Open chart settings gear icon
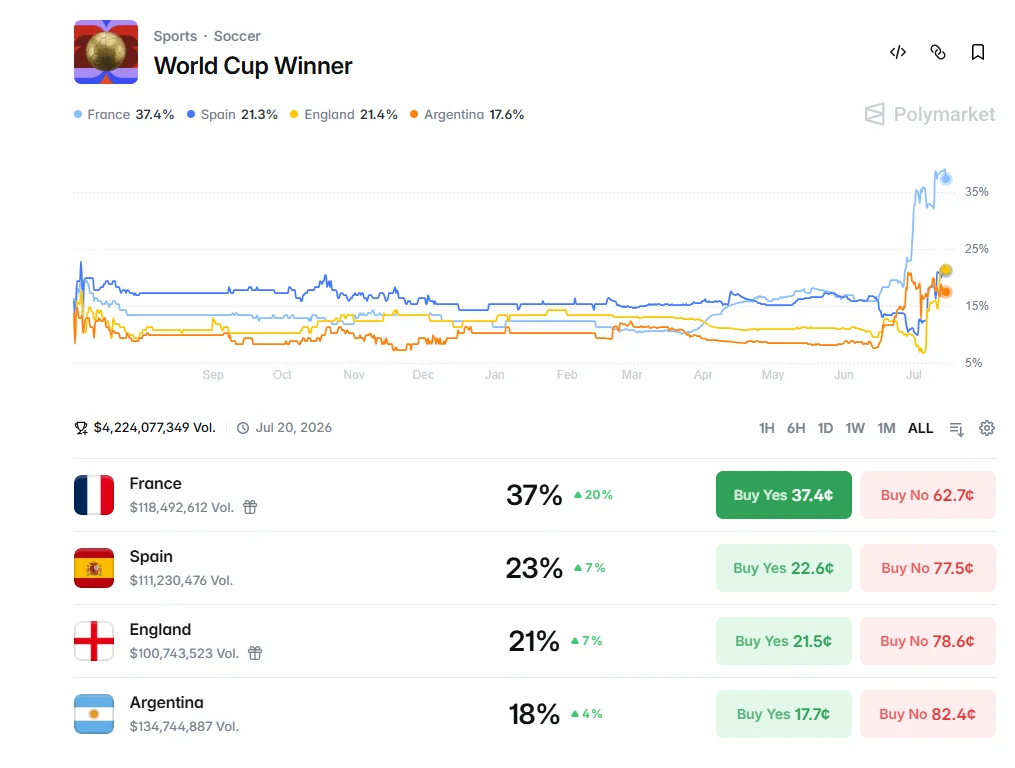This screenshot has width=1015, height=768. pos(987,428)
